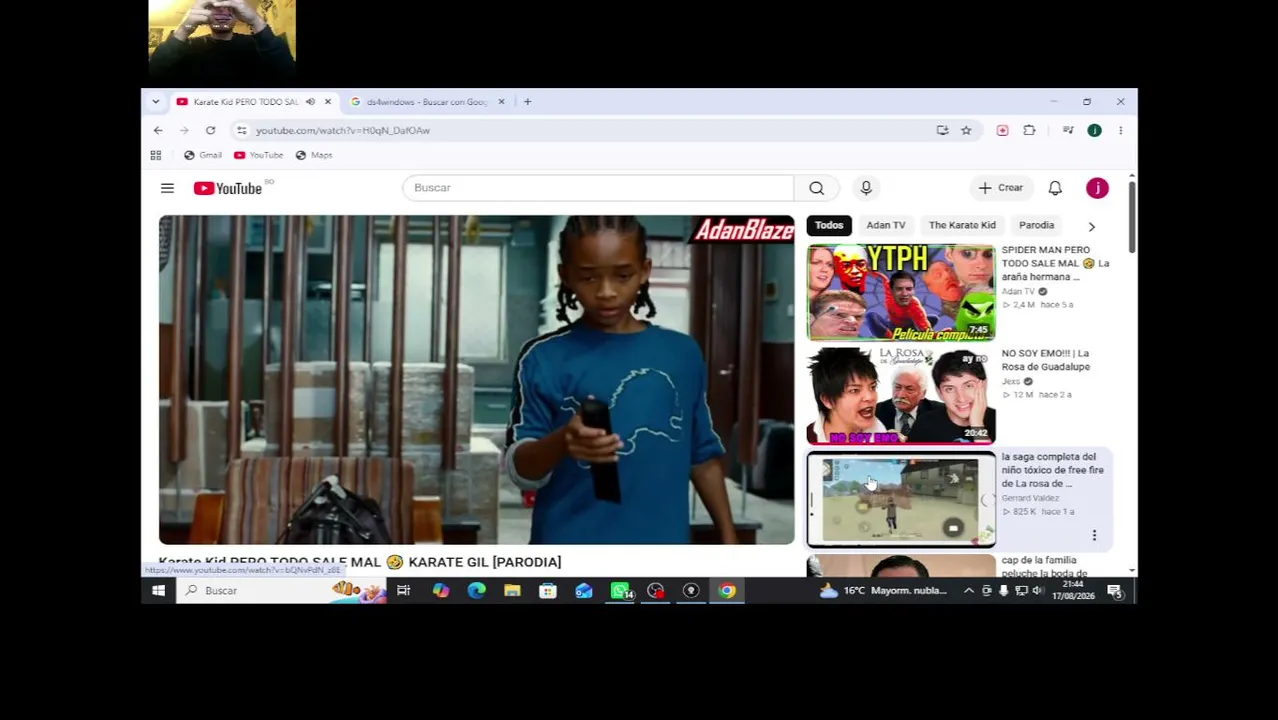Viewport: 1278px width, 720px height.
Task: Reload the page with the refresh icon
Action: [x=210, y=130]
